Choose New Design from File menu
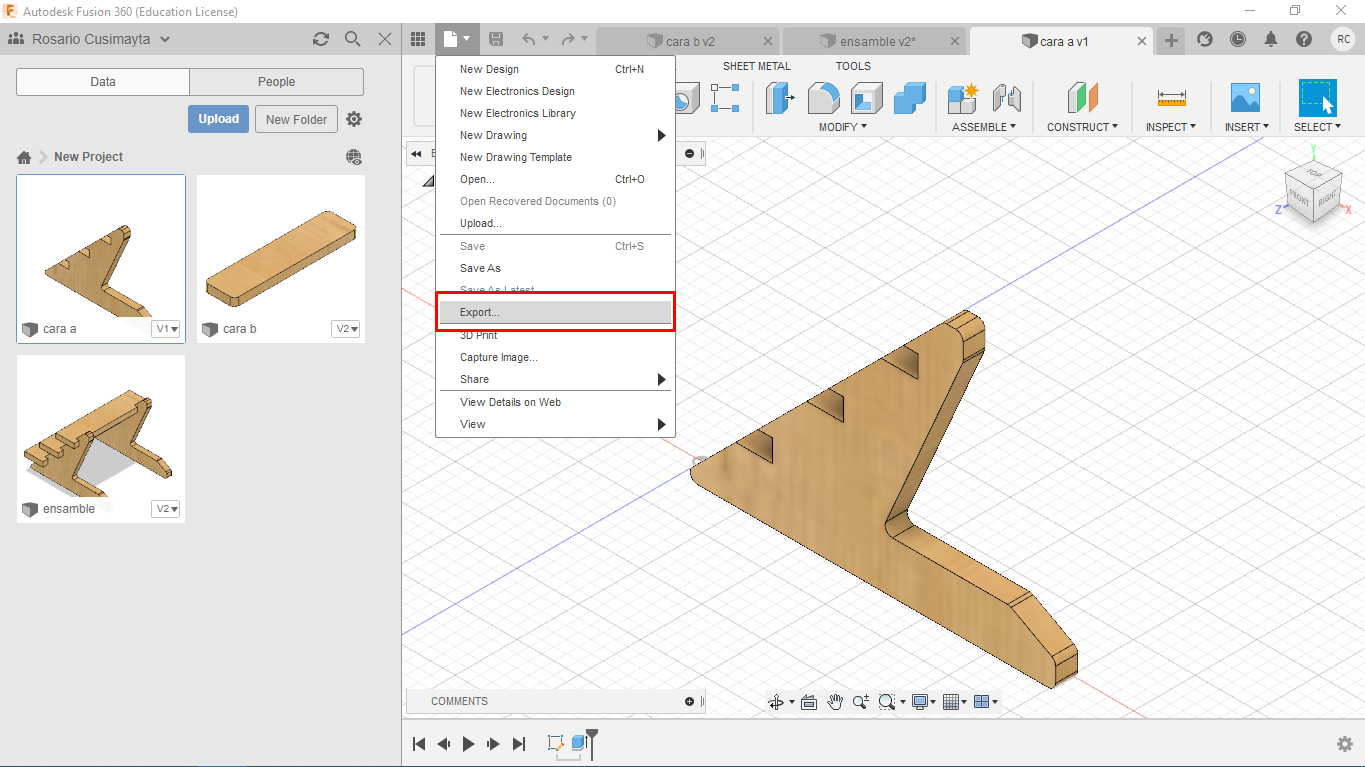The image size is (1365, 767). [x=555, y=69]
